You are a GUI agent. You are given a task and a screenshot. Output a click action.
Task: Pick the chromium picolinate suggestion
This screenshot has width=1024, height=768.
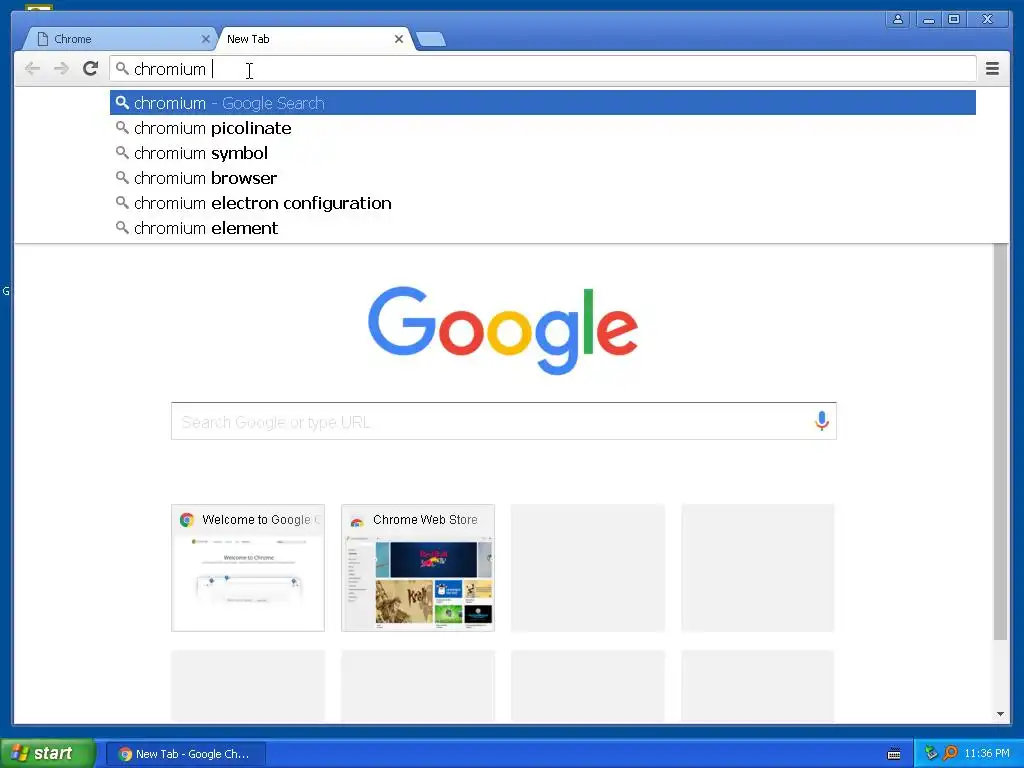click(543, 128)
